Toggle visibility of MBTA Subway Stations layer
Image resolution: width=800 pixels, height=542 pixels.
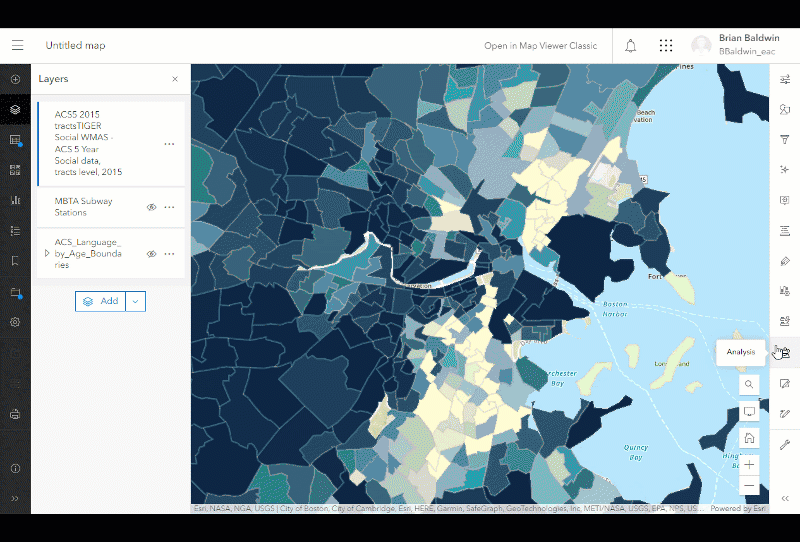click(x=152, y=207)
